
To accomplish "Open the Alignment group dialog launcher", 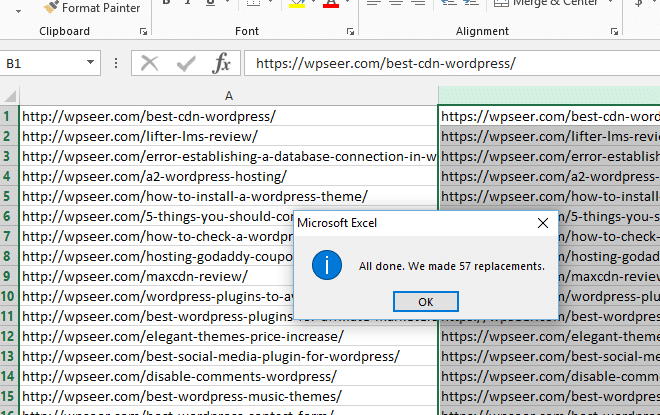I will [x=614, y=32].
